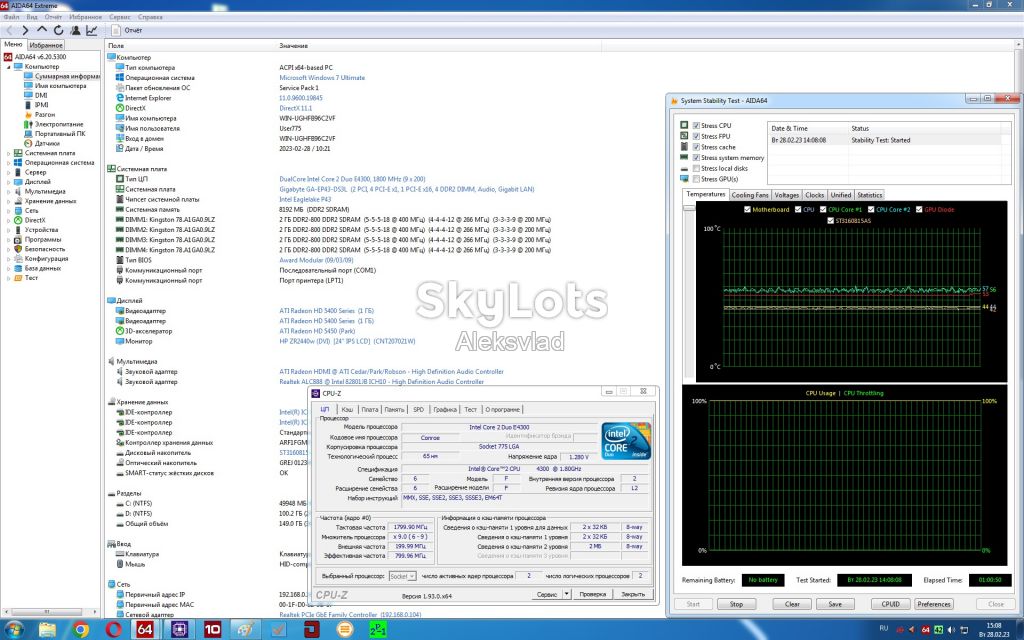Click Stop in System Stability Test
The image size is (1024, 640).
click(x=736, y=604)
